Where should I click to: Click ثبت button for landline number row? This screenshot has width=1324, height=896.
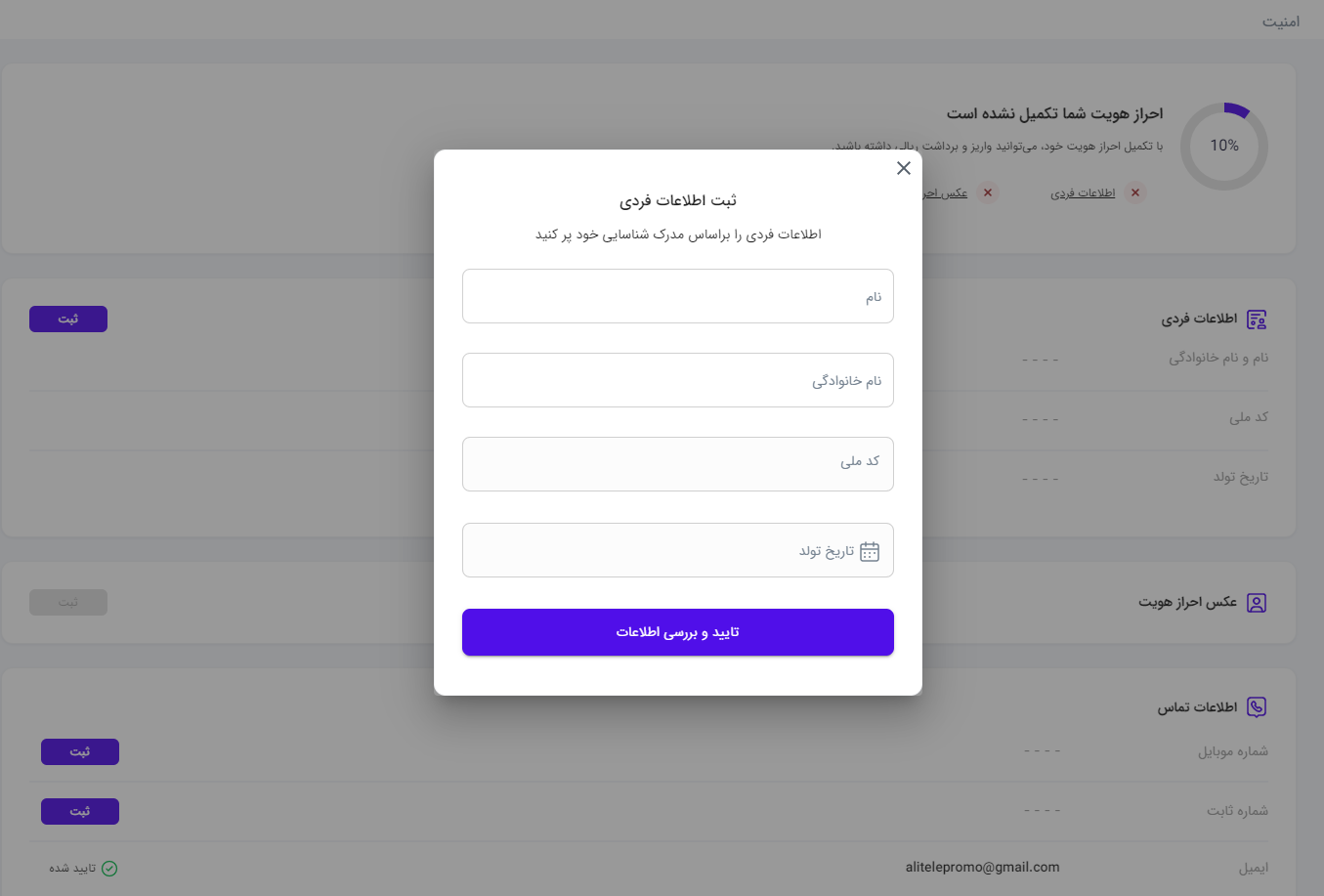pos(80,812)
